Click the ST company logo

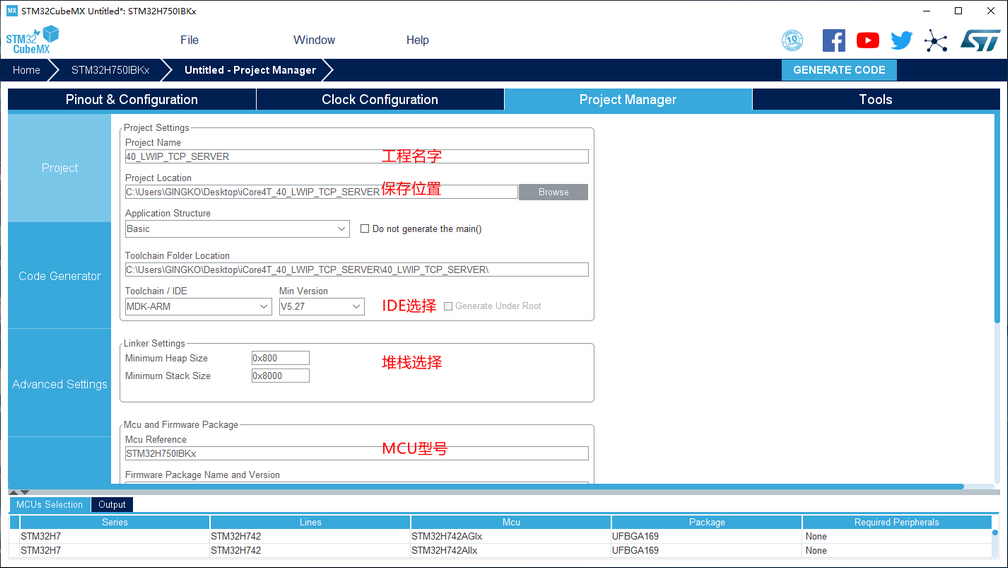tap(979, 40)
